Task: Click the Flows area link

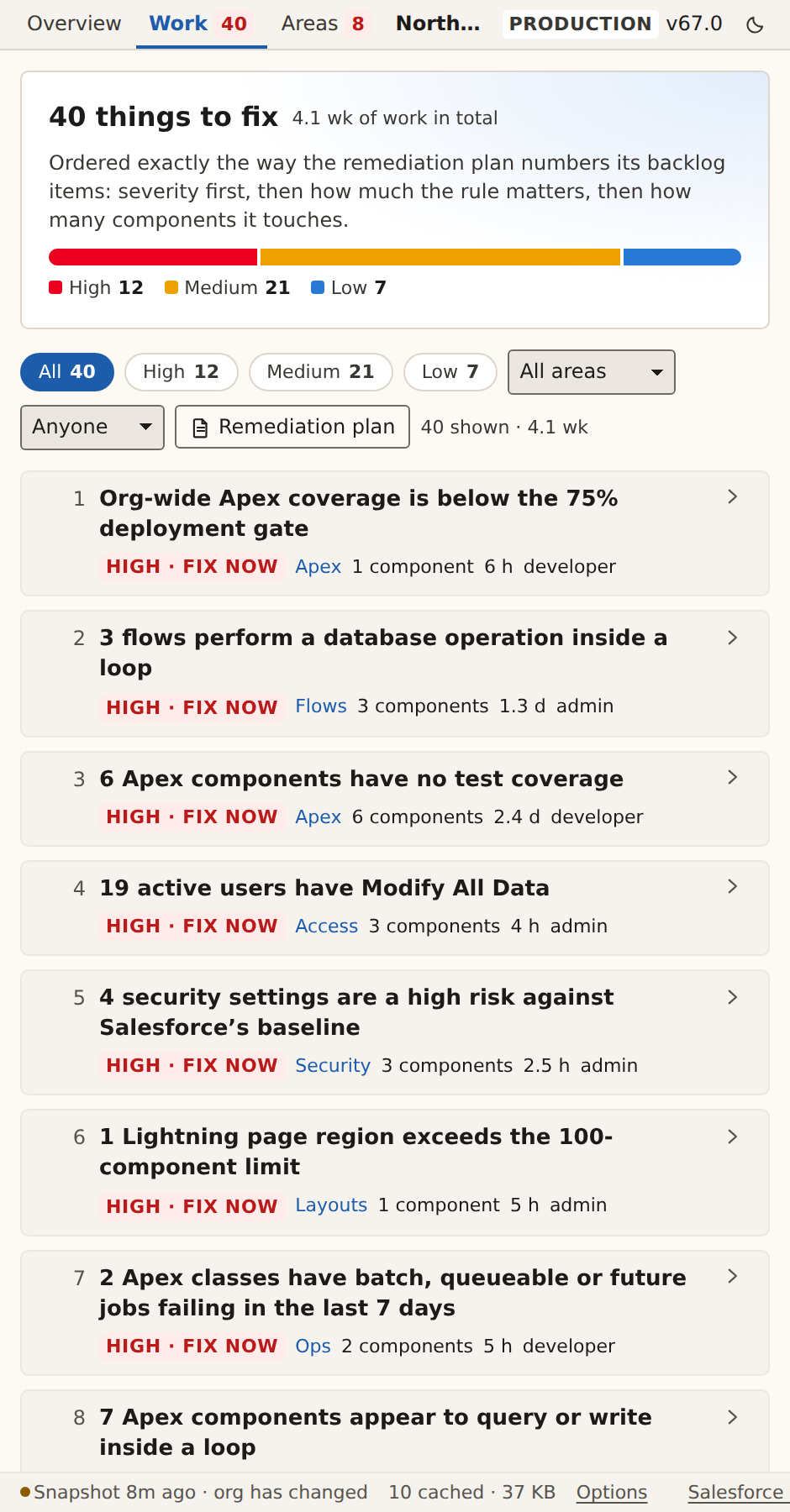Action: click(x=321, y=706)
